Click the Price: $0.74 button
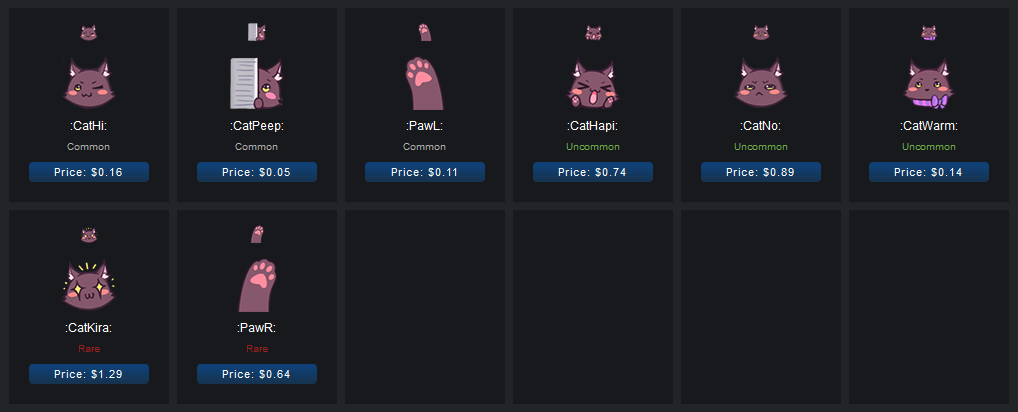 click(593, 172)
